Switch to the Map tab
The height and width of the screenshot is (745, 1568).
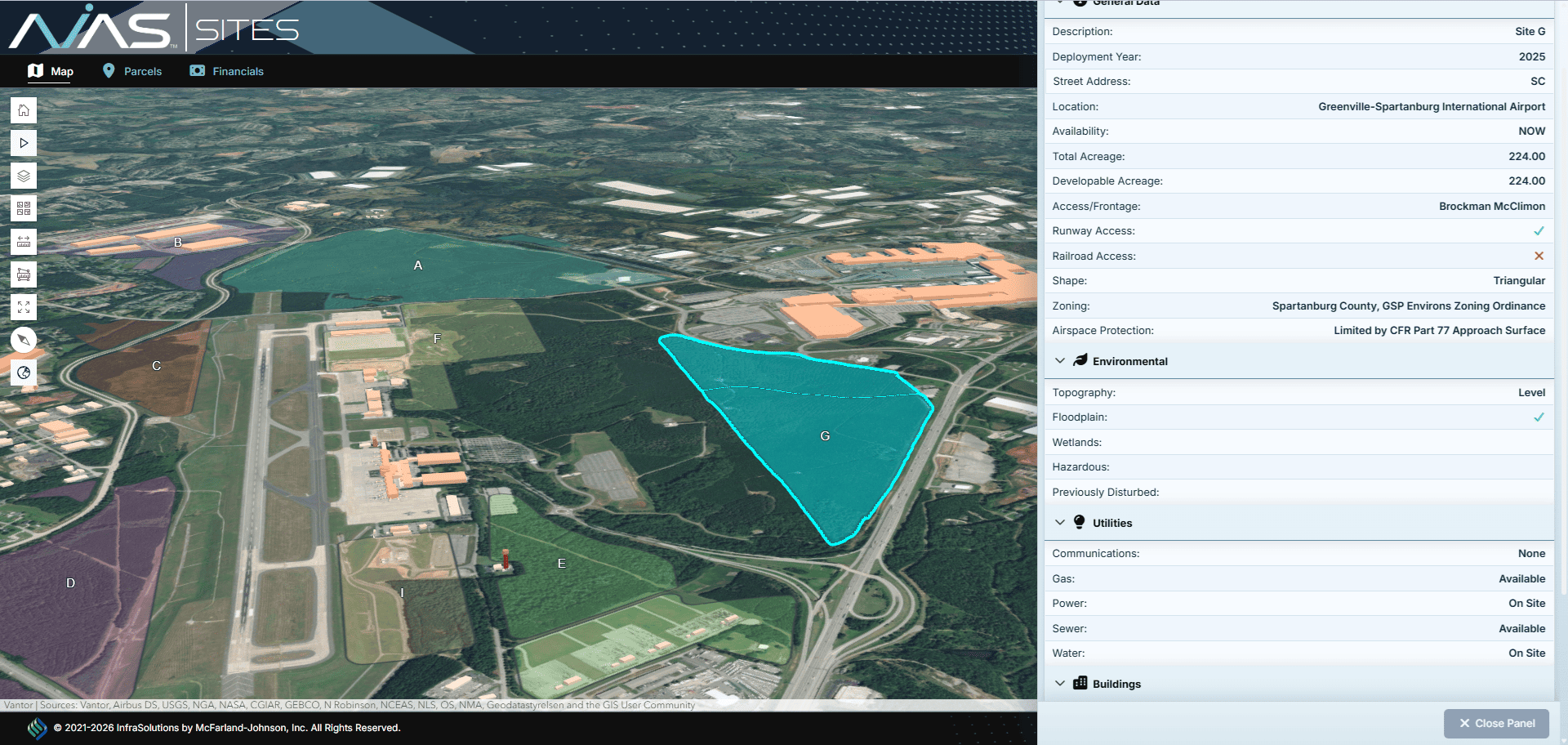[51, 71]
